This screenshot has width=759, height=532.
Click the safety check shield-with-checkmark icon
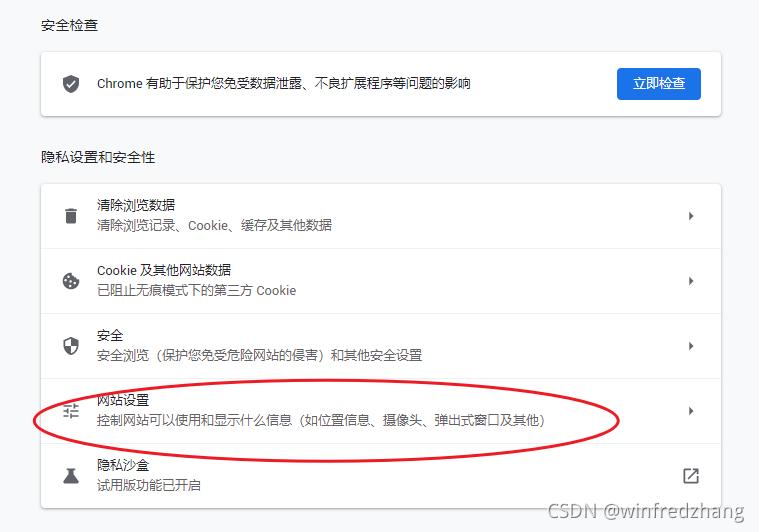pos(71,84)
